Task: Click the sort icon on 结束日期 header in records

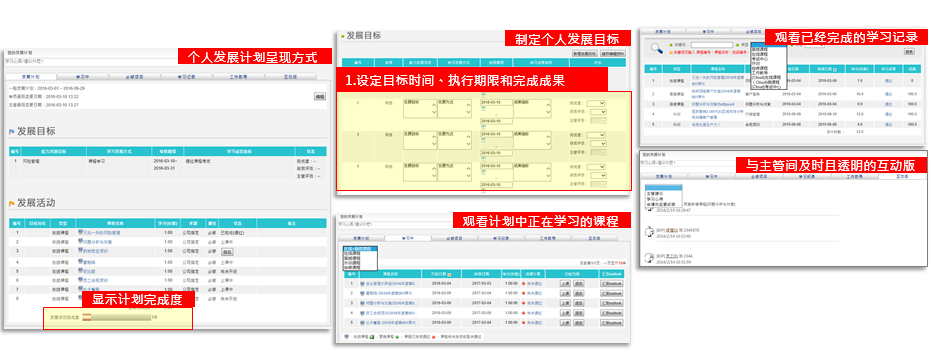Action: pos(835,70)
